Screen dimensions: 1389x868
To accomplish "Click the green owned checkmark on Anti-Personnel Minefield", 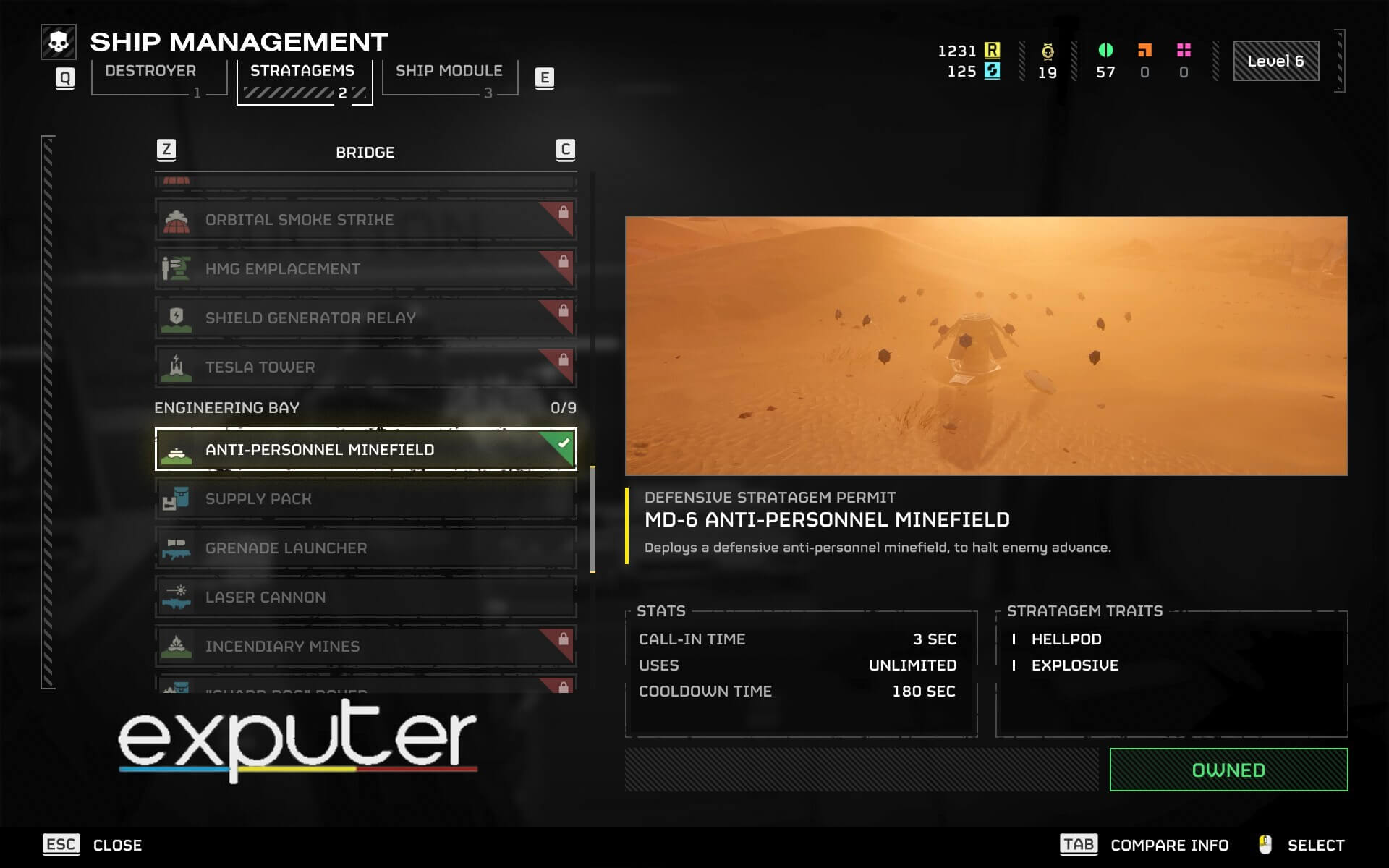I will click(x=564, y=443).
